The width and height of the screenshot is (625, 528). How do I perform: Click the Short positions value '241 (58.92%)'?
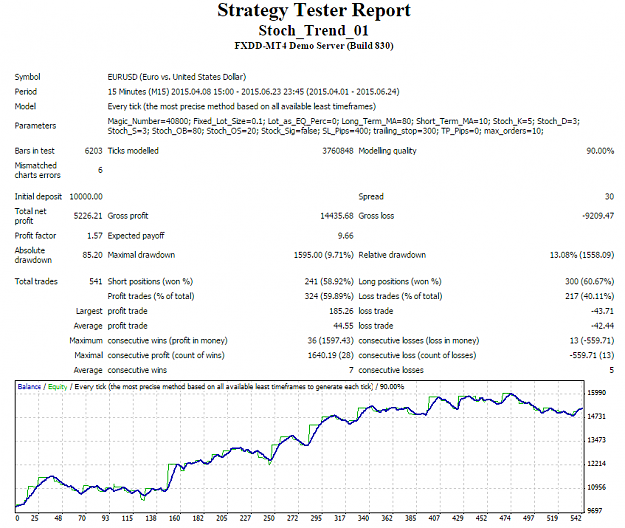tap(329, 282)
